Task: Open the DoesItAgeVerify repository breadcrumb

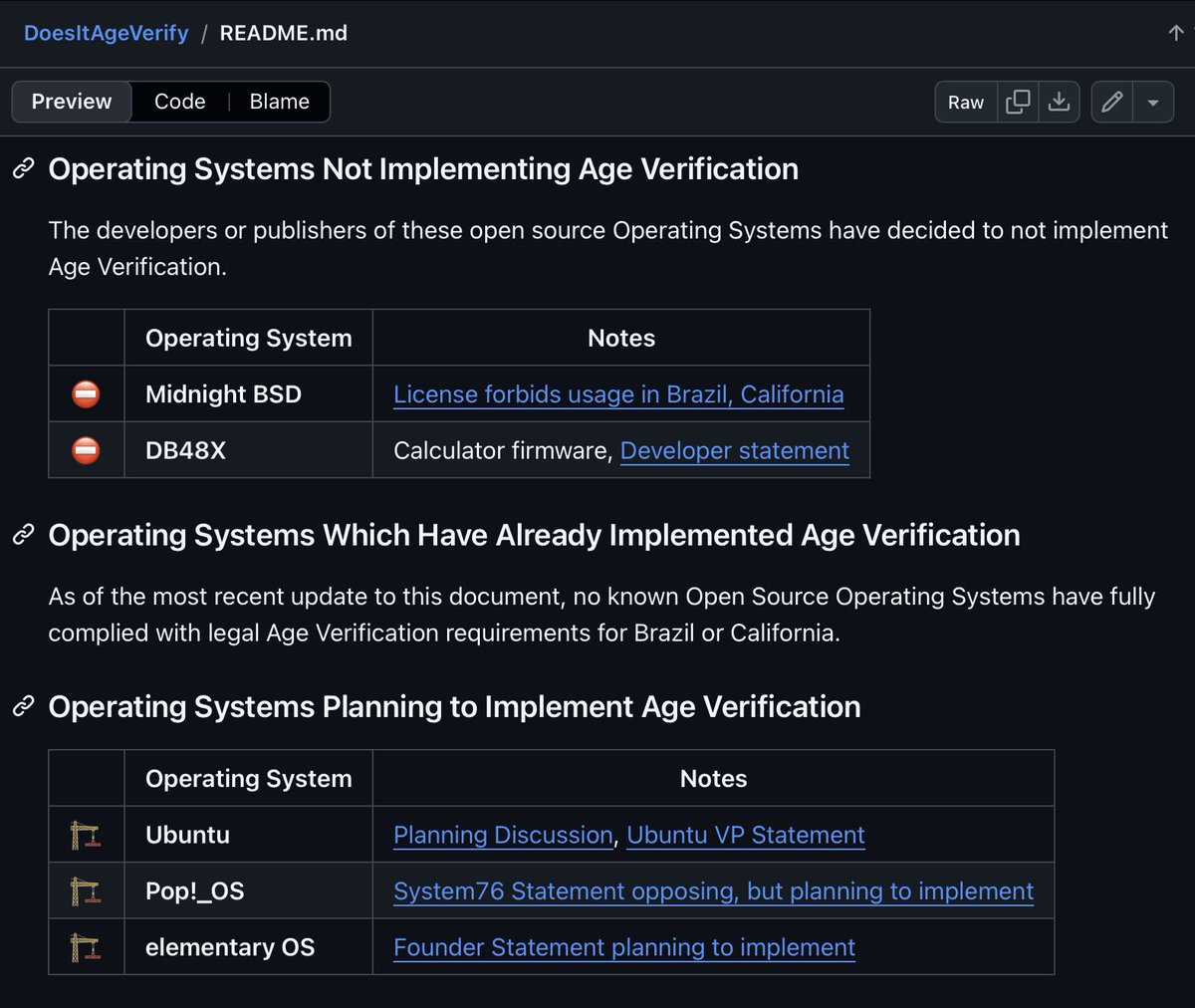Action: 106,33
